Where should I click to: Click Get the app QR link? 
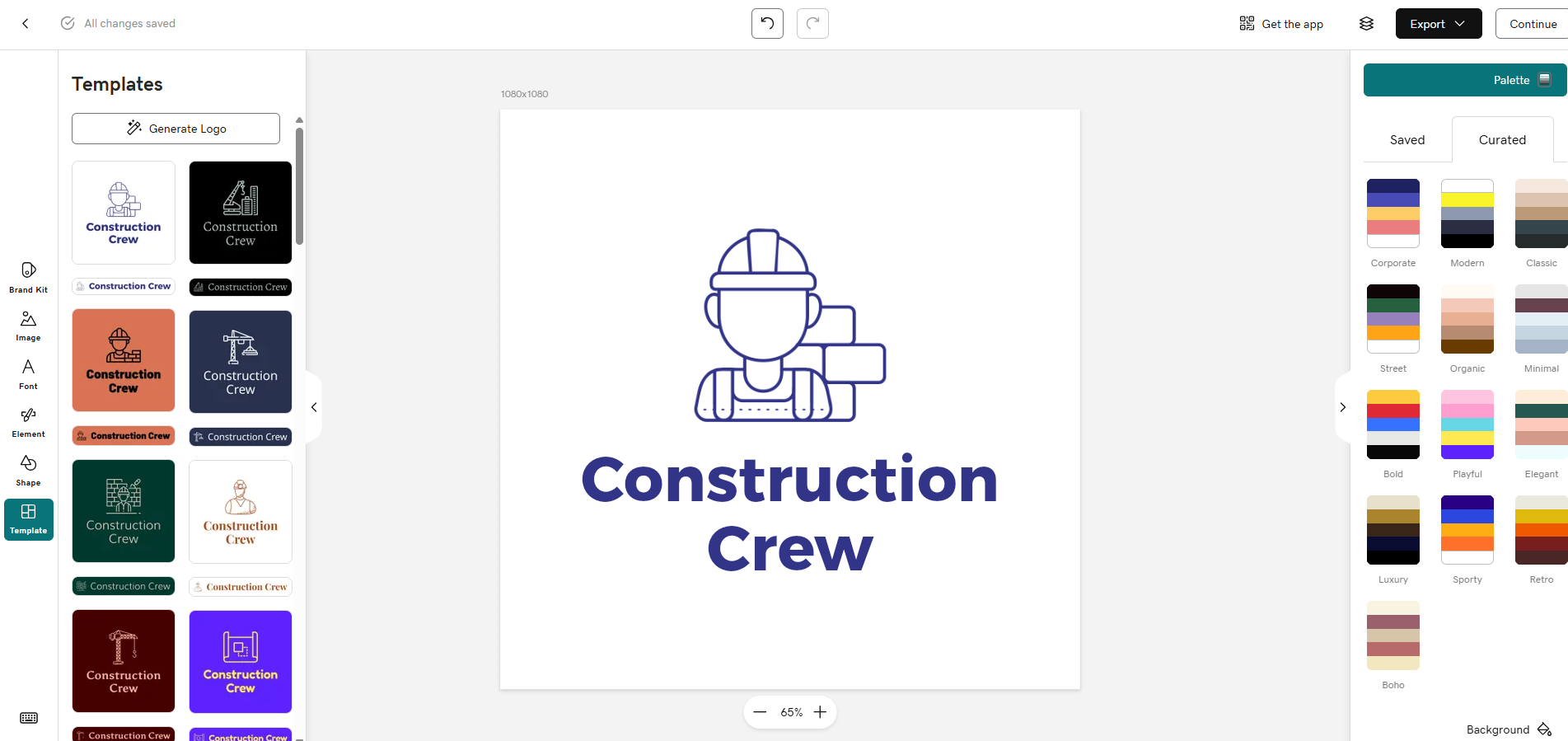1281,24
